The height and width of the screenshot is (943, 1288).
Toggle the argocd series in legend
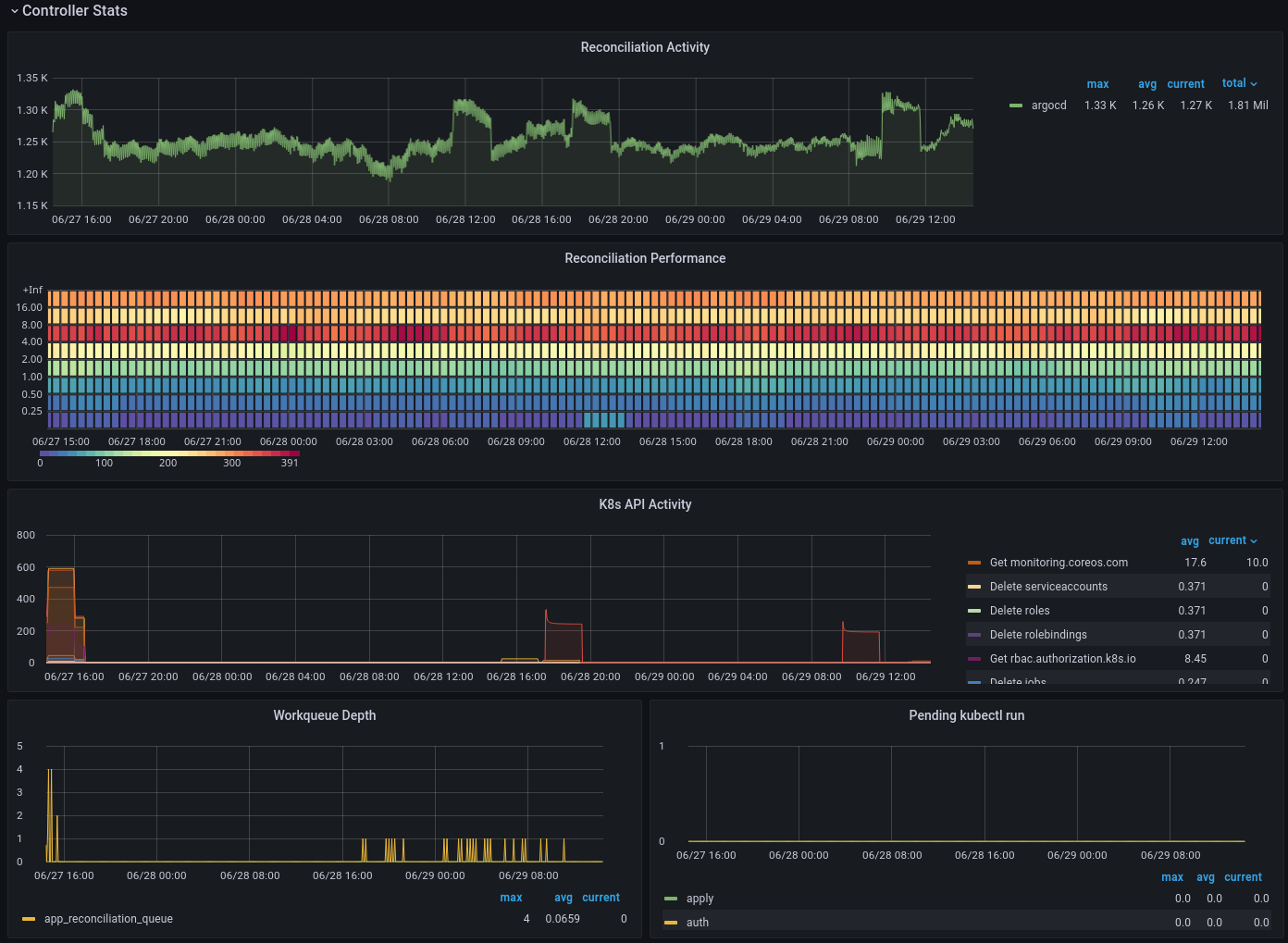coord(1049,105)
